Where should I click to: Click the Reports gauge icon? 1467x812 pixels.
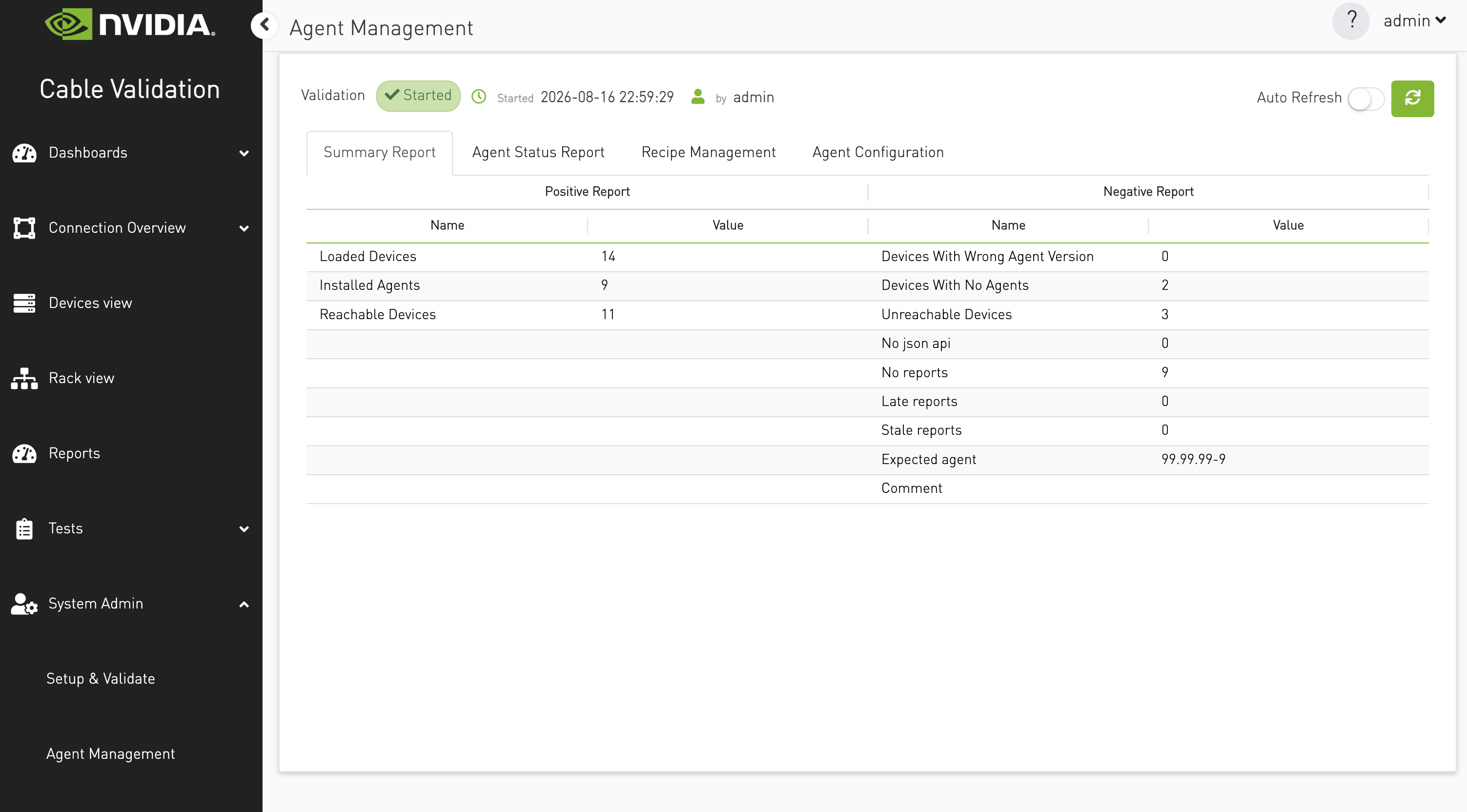pyautogui.click(x=24, y=453)
